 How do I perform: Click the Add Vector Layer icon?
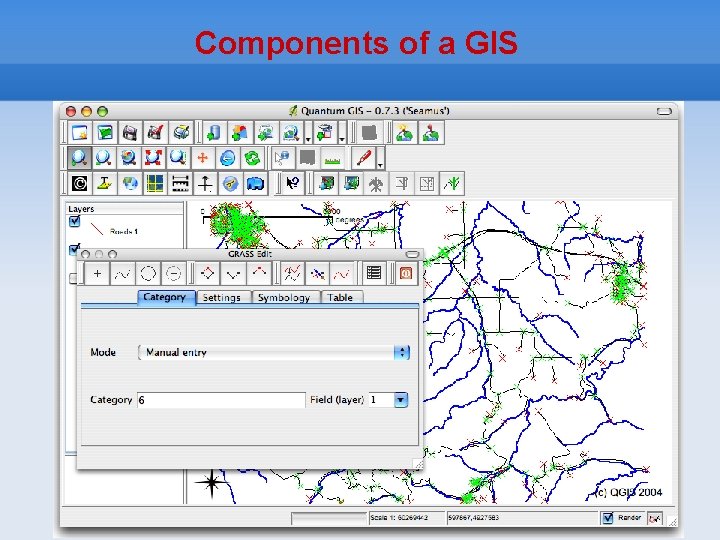click(239, 133)
